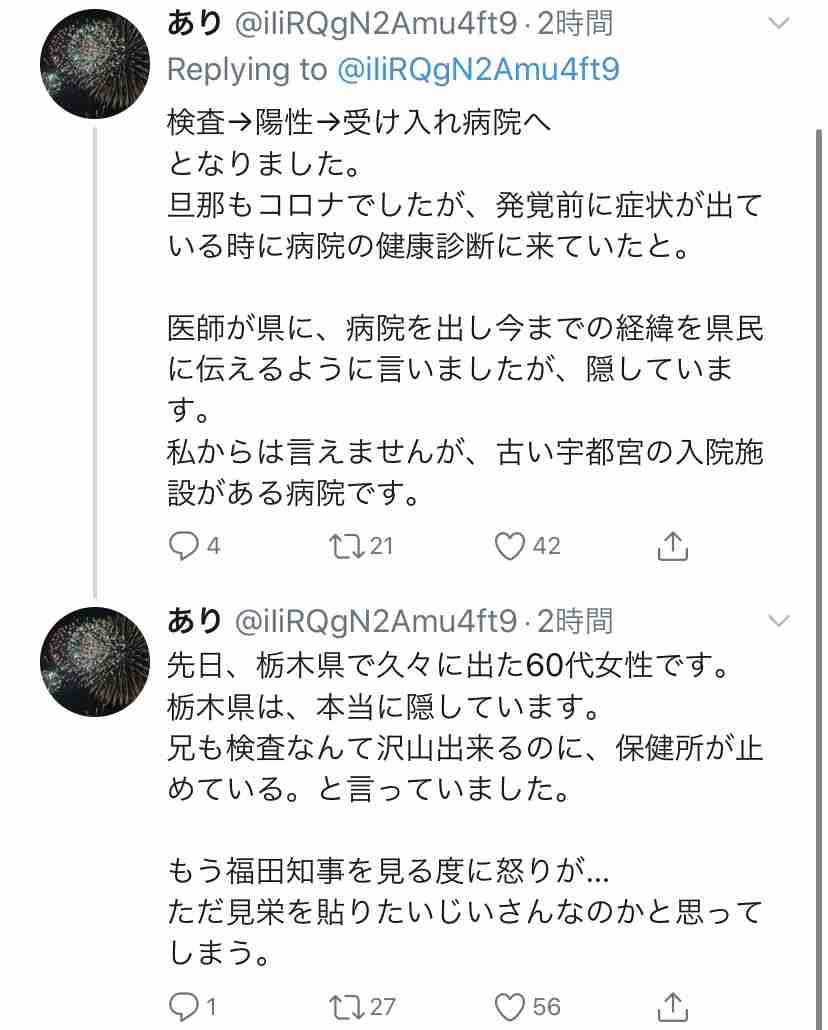Open the second tweet's fireworks profile picture
This screenshot has width=828, height=1030.
95,661
